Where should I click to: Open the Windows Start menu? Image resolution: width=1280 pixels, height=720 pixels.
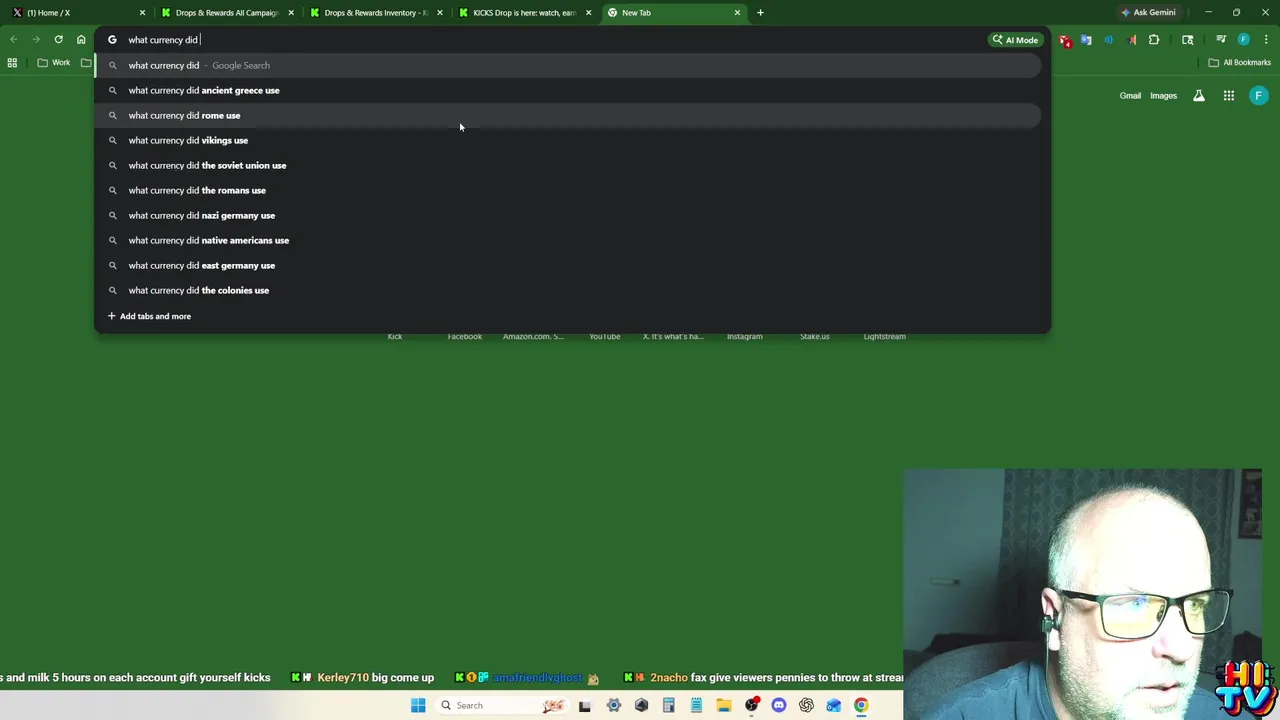418,705
